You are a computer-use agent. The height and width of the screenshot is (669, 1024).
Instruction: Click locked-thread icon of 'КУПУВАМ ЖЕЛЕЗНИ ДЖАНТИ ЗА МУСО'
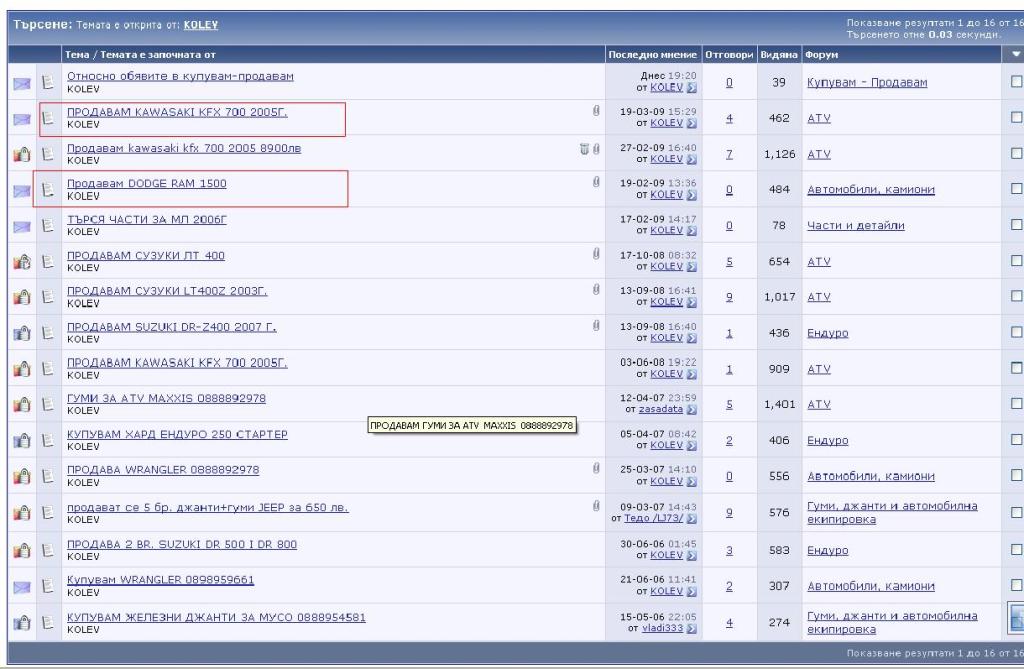coord(22,622)
